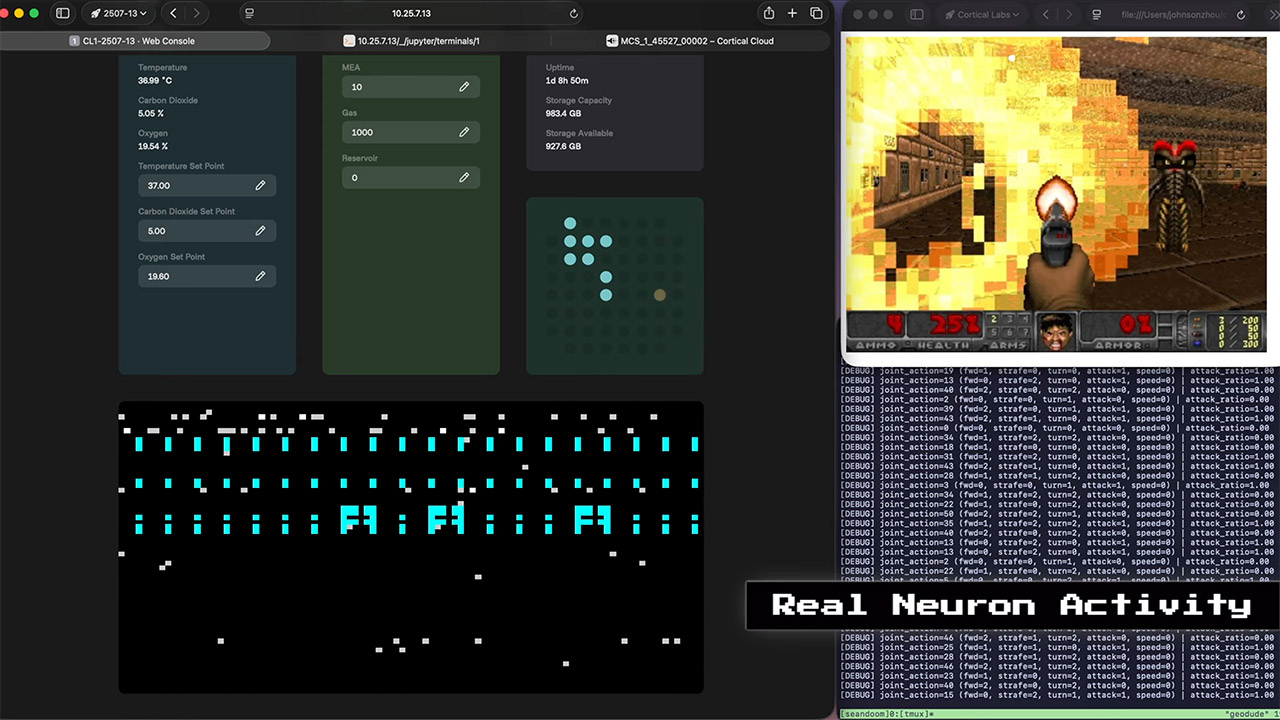
Task: Edit the Reservoir value
Action: click(x=464, y=177)
